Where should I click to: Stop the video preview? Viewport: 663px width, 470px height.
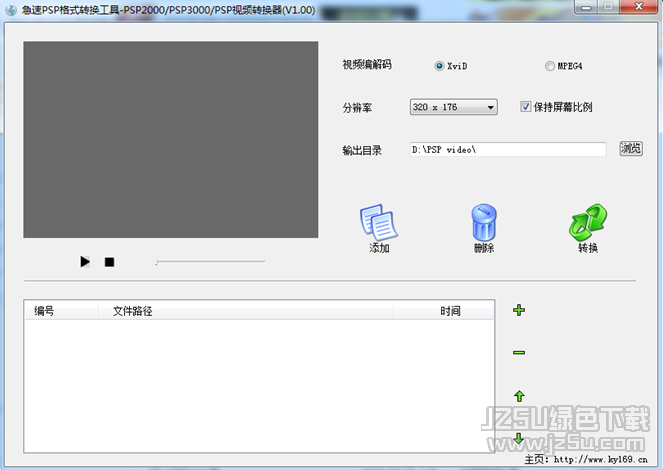click(110, 262)
